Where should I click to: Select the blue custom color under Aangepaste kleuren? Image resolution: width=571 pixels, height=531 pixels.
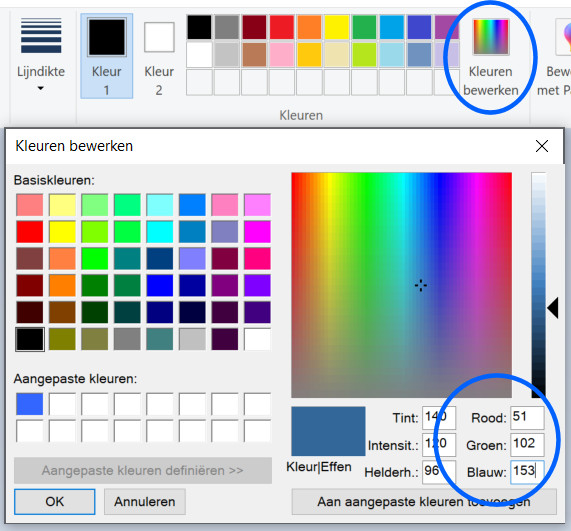tap(30, 404)
